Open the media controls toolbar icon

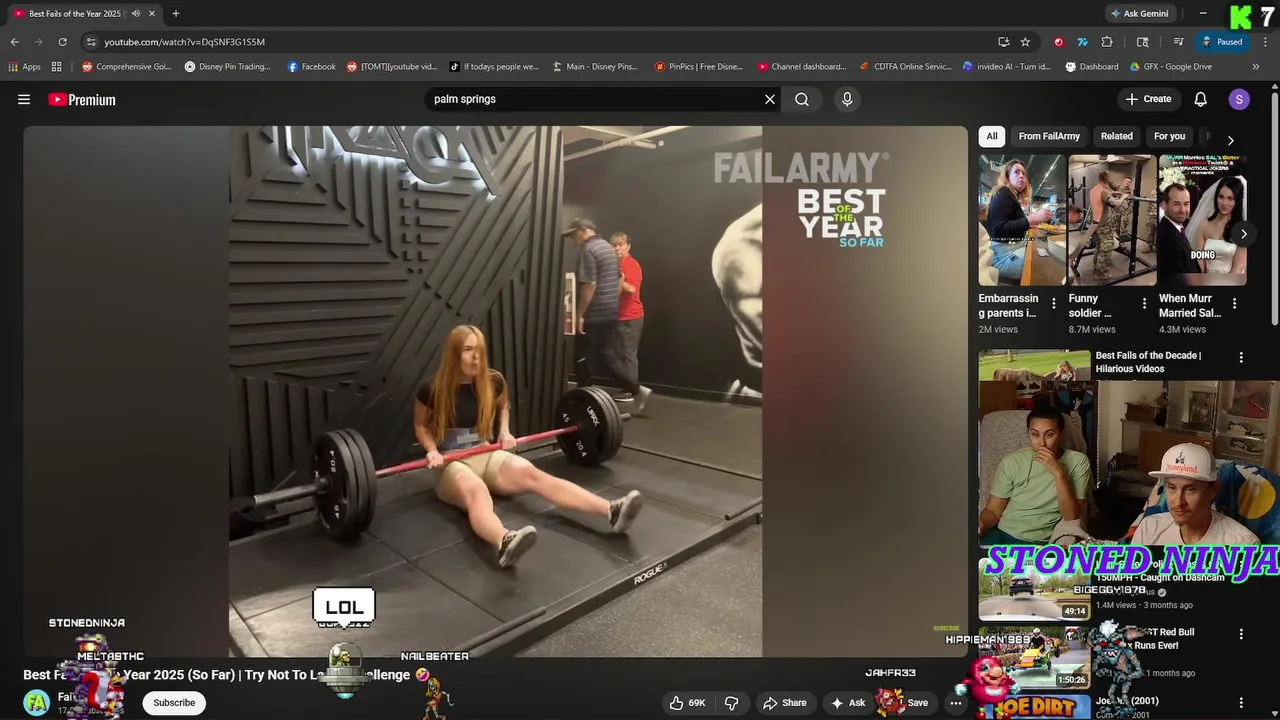(1179, 42)
